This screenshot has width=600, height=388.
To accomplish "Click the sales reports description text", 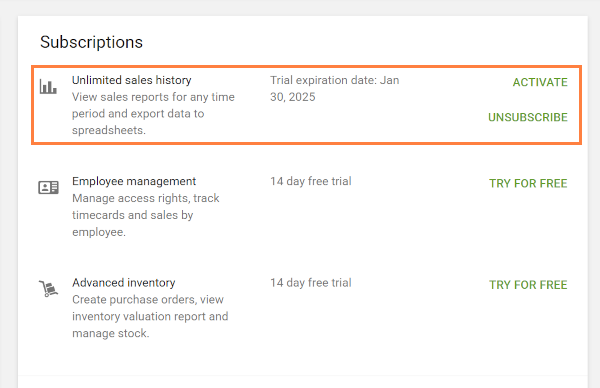I will pos(153,114).
